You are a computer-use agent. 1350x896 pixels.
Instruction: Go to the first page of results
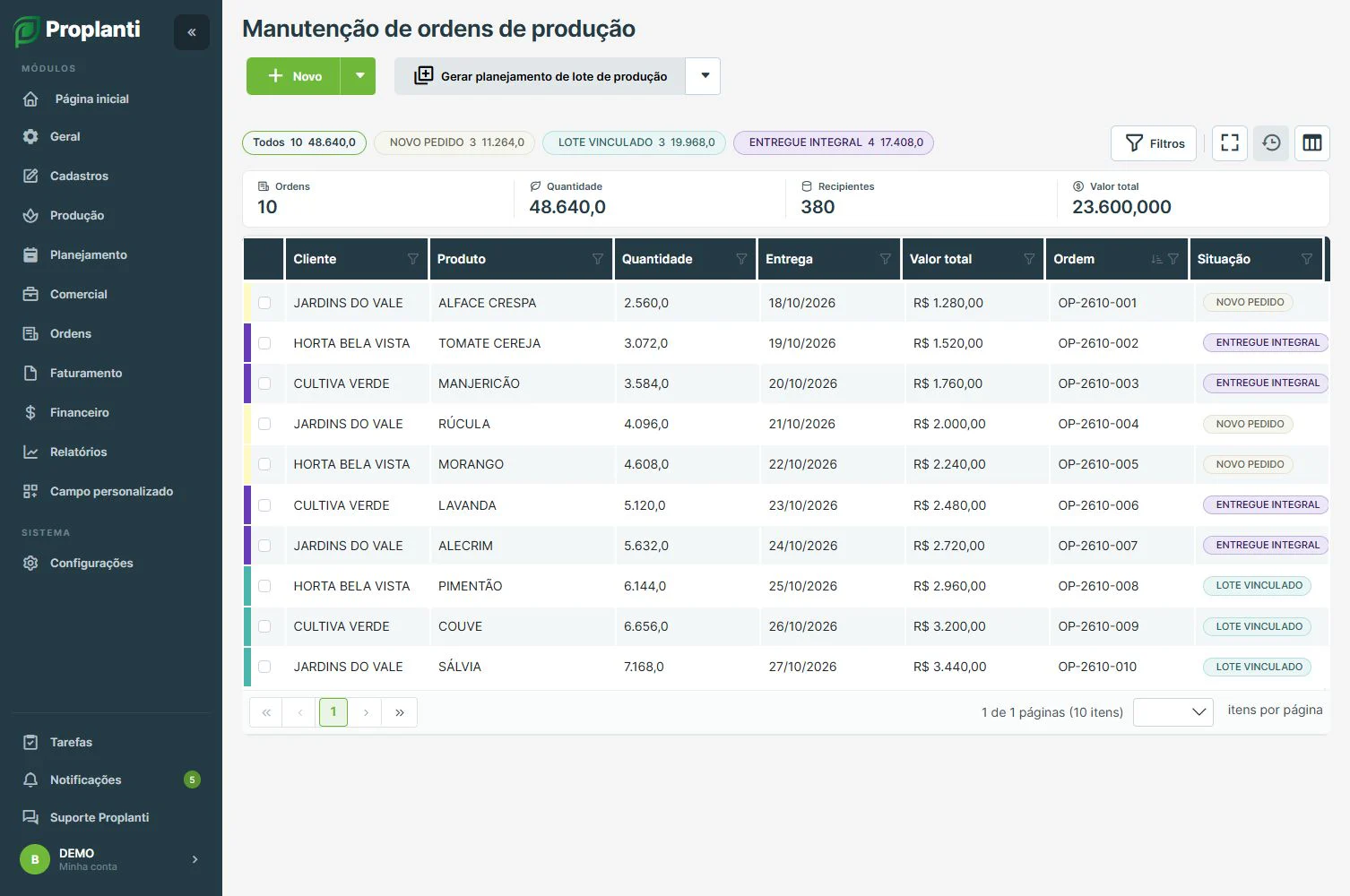tap(266, 712)
